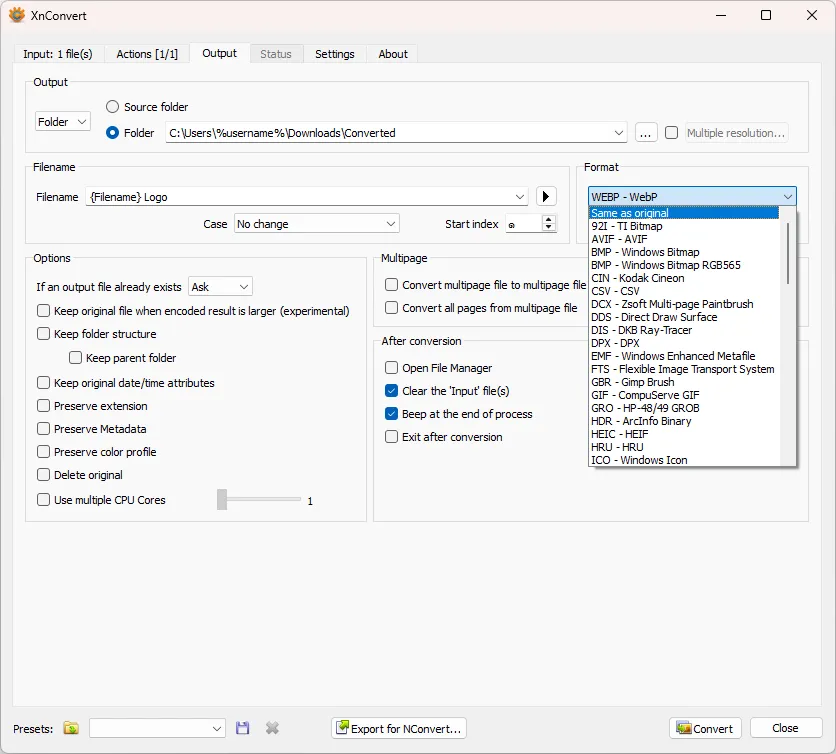Open the About tab
The width and height of the screenshot is (836, 754).
tap(393, 54)
